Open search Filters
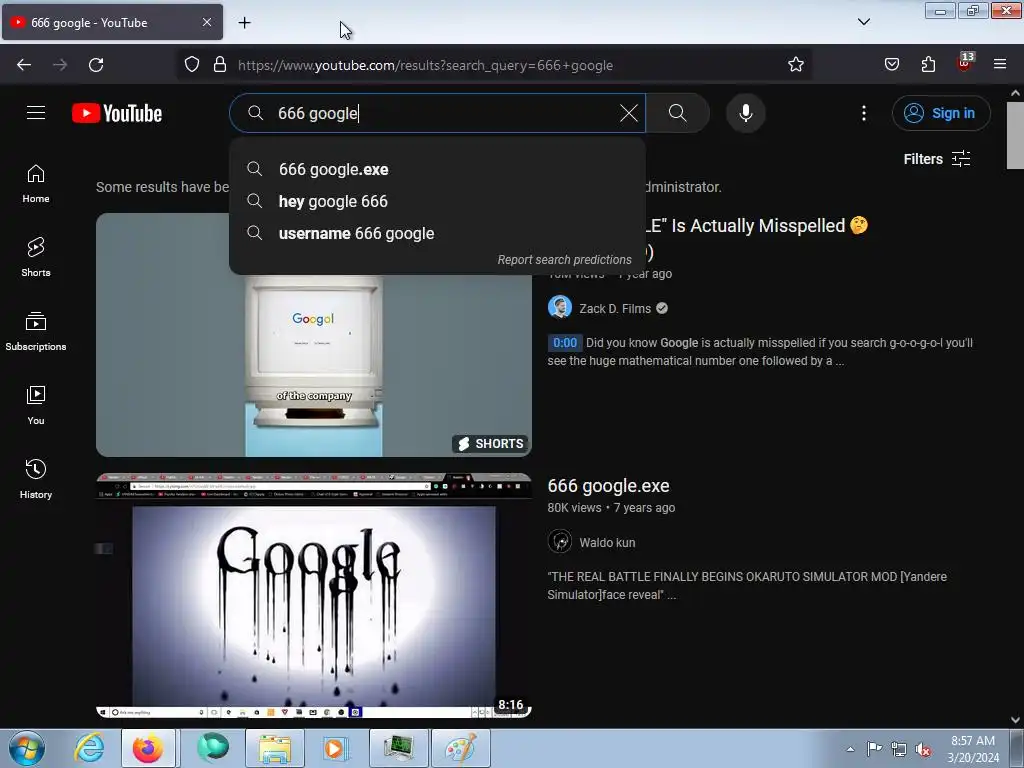The height and width of the screenshot is (768, 1024). (x=936, y=159)
